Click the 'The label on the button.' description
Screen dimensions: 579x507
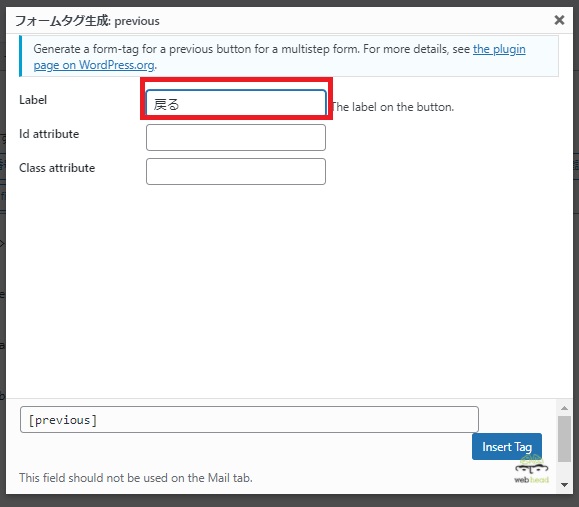pos(392,107)
